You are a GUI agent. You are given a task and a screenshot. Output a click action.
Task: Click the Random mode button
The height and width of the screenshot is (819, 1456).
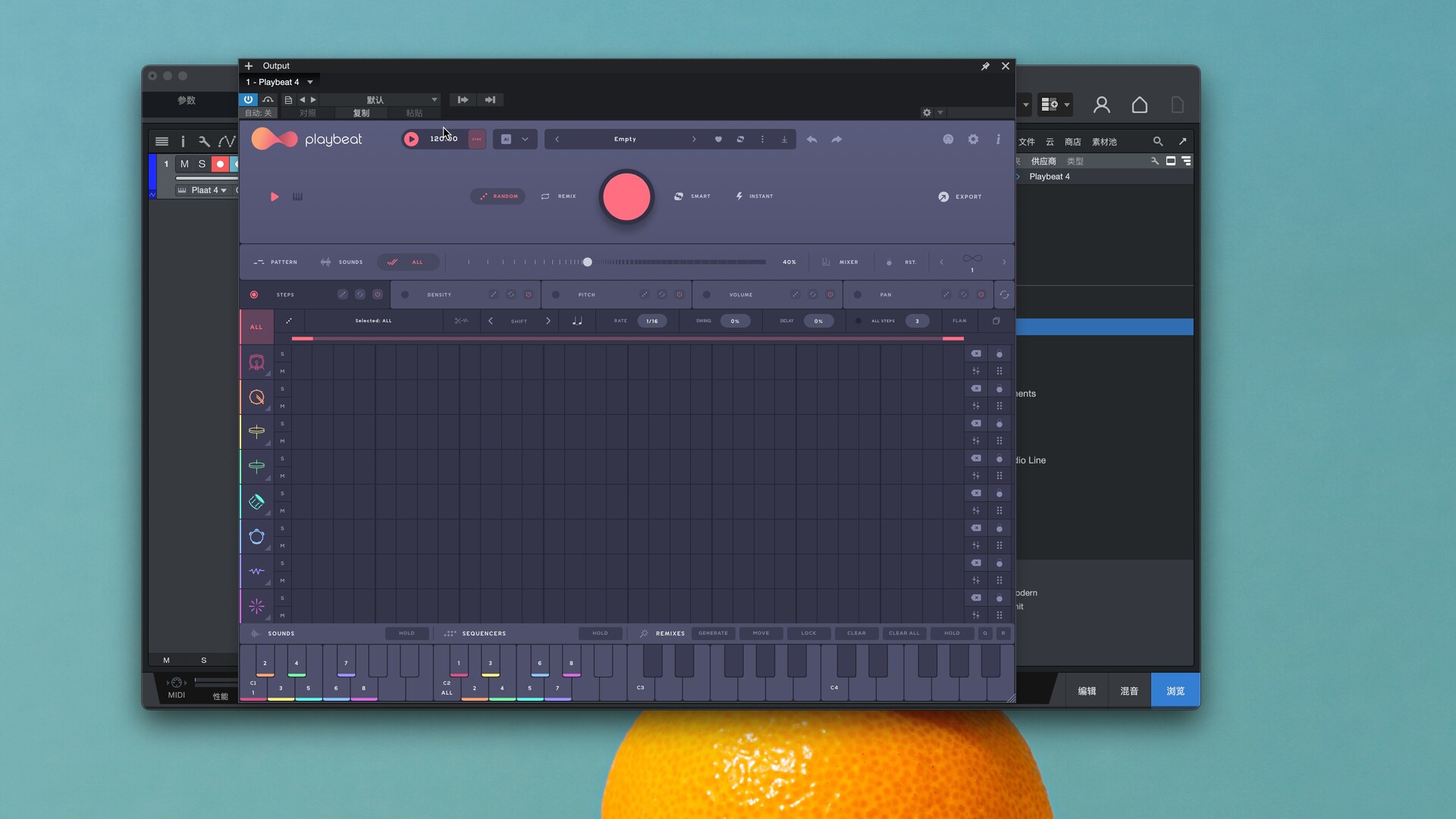click(498, 196)
